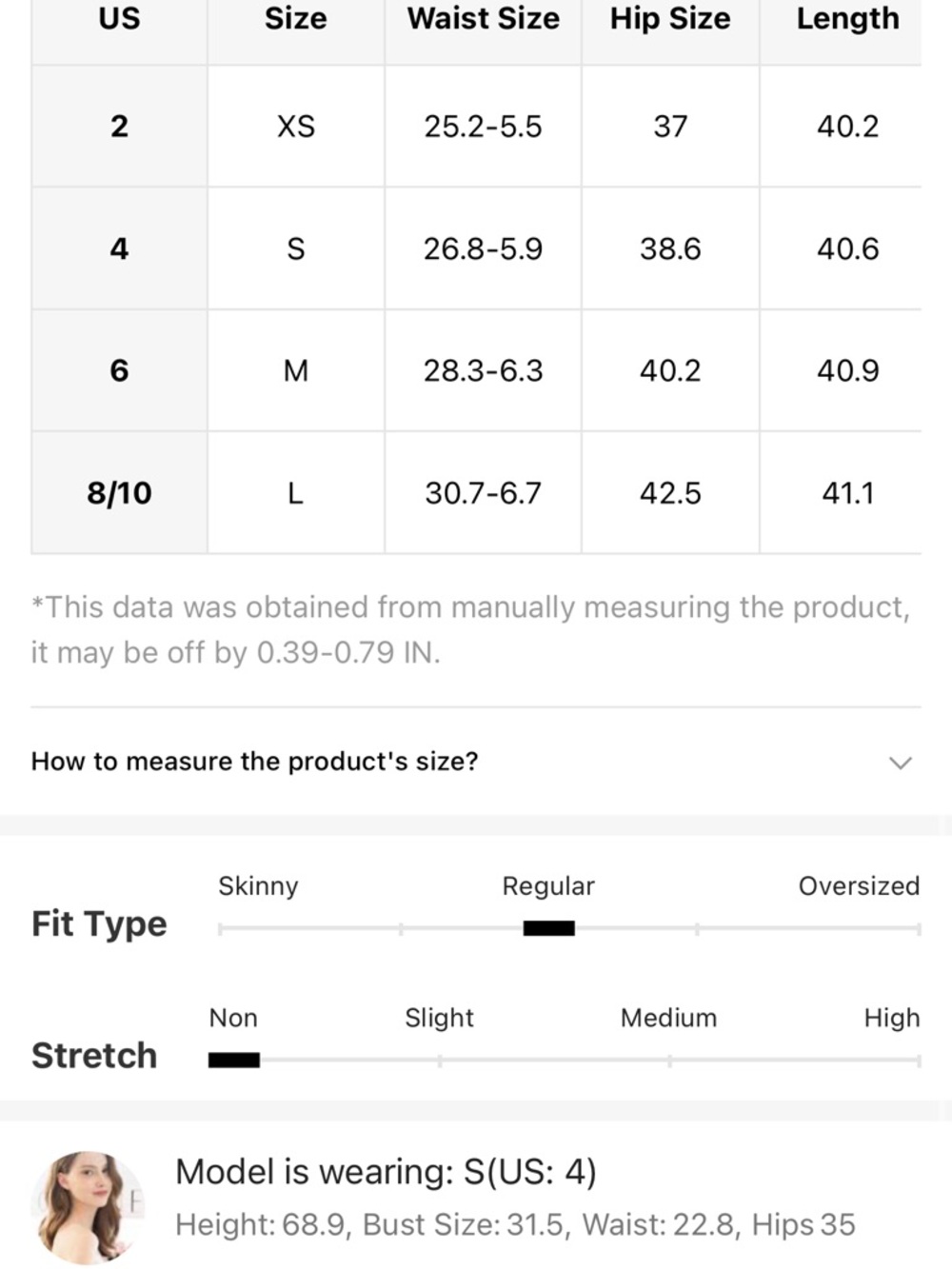Click the US 8/10 row header
This screenshot has height=1269, width=952.
point(119,493)
